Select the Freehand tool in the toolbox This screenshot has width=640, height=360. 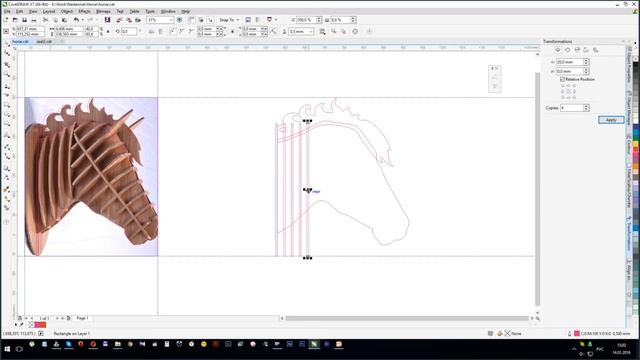pos(7,86)
